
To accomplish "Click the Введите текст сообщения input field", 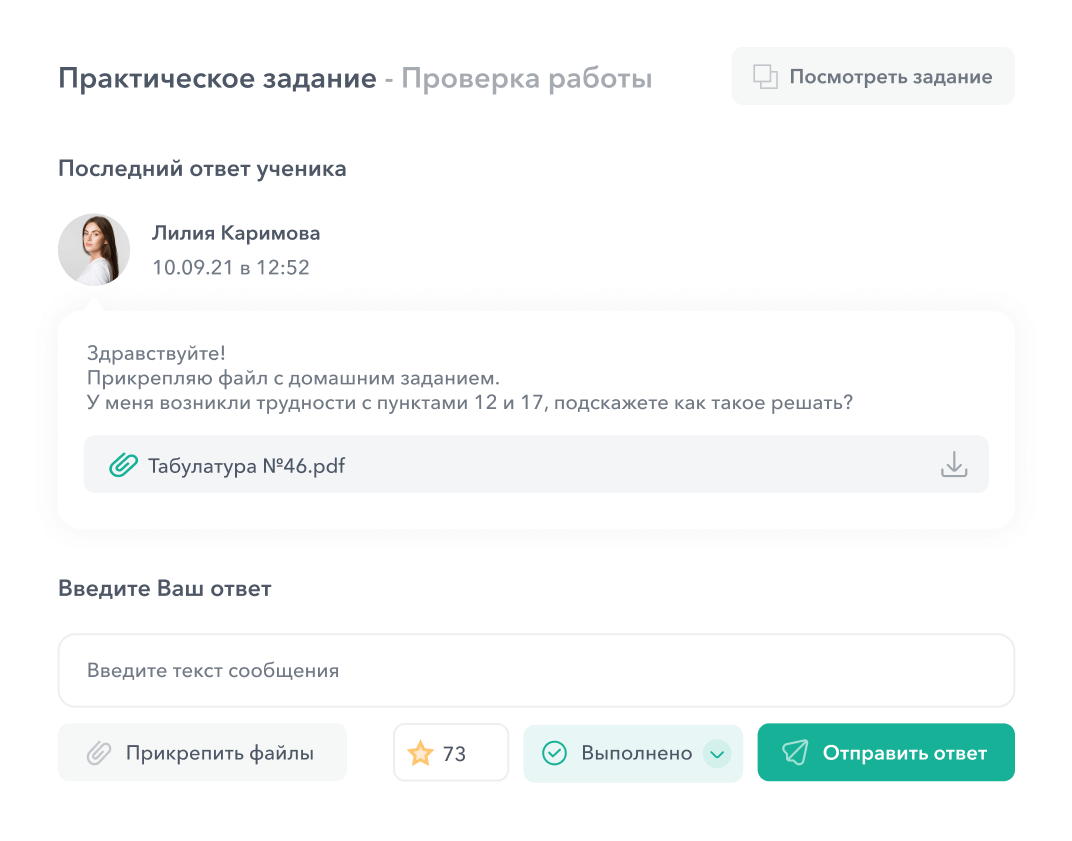I will pos(536,670).
